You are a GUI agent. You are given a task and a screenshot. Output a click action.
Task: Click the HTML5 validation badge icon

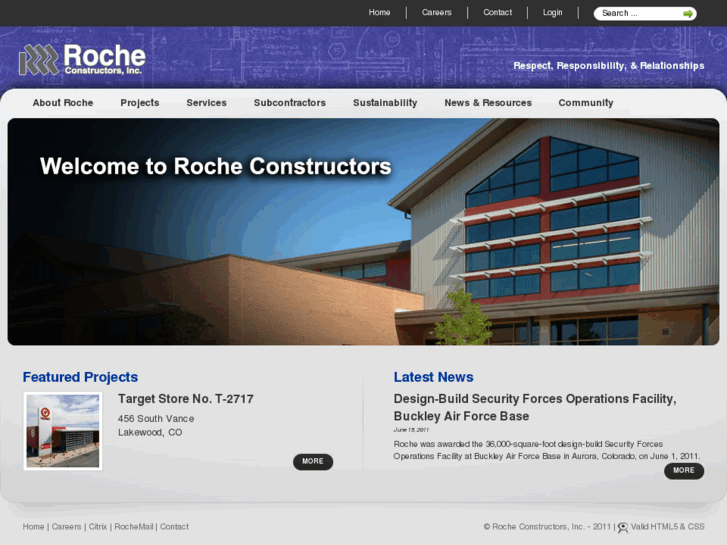coord(623,527)
